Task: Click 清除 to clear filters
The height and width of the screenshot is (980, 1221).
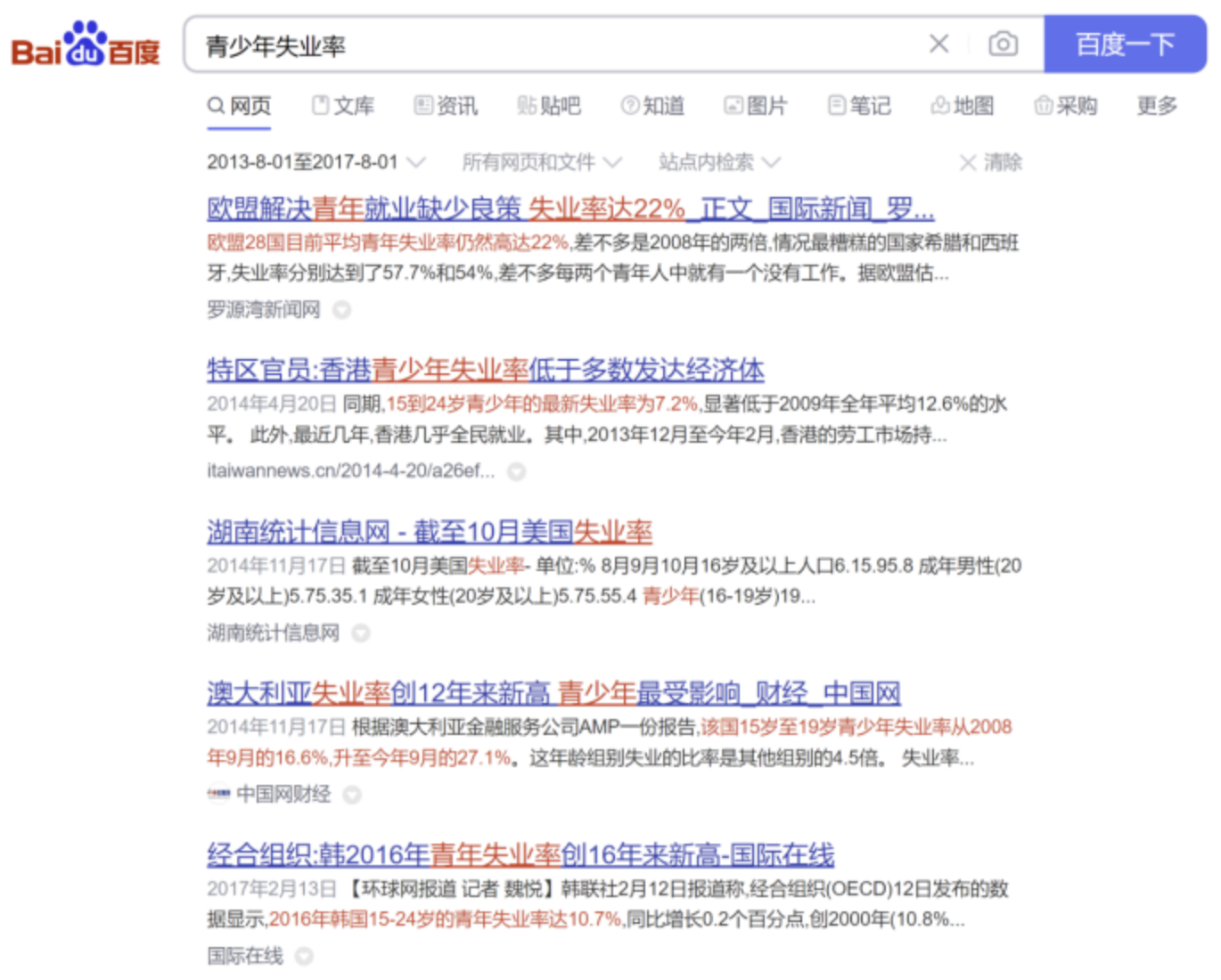Action: click(x=991, y=162)
